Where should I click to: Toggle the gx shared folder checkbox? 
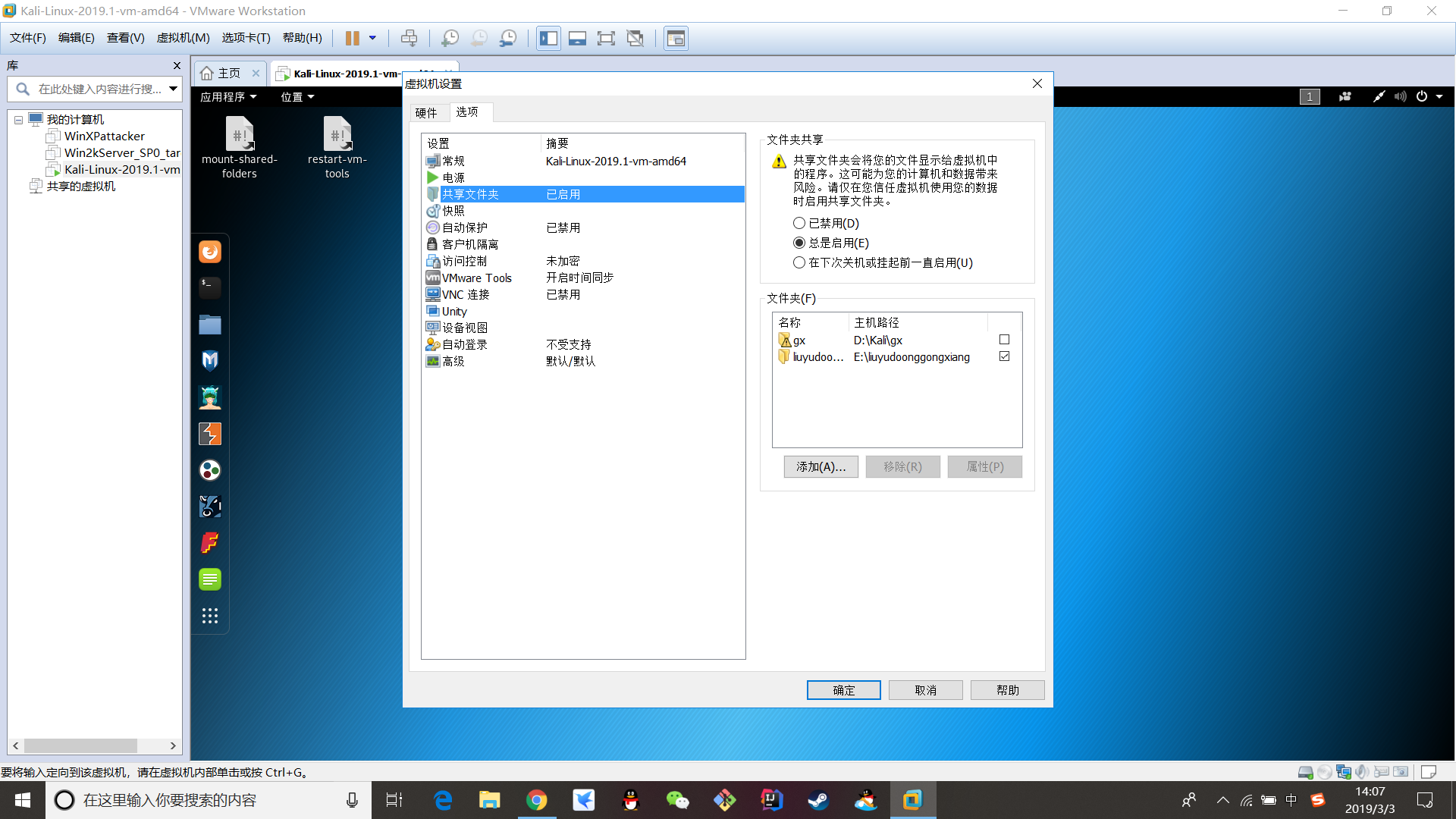(x=1004, y=340)
